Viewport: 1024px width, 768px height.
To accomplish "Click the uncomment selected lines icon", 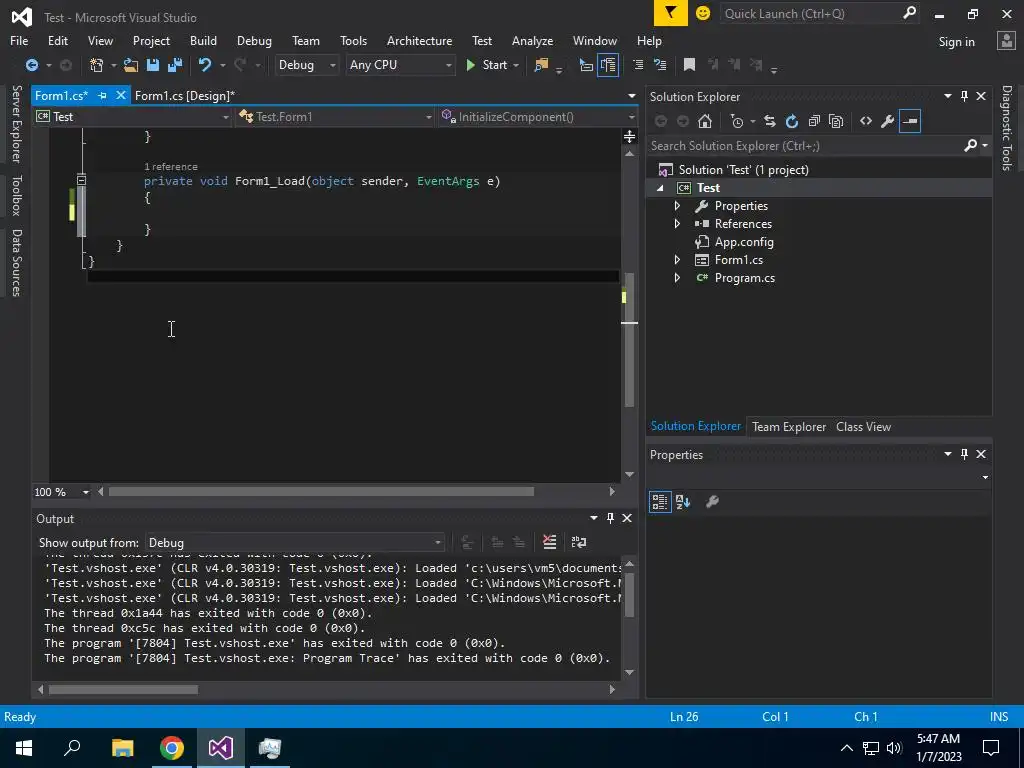I will coord(660,65).
